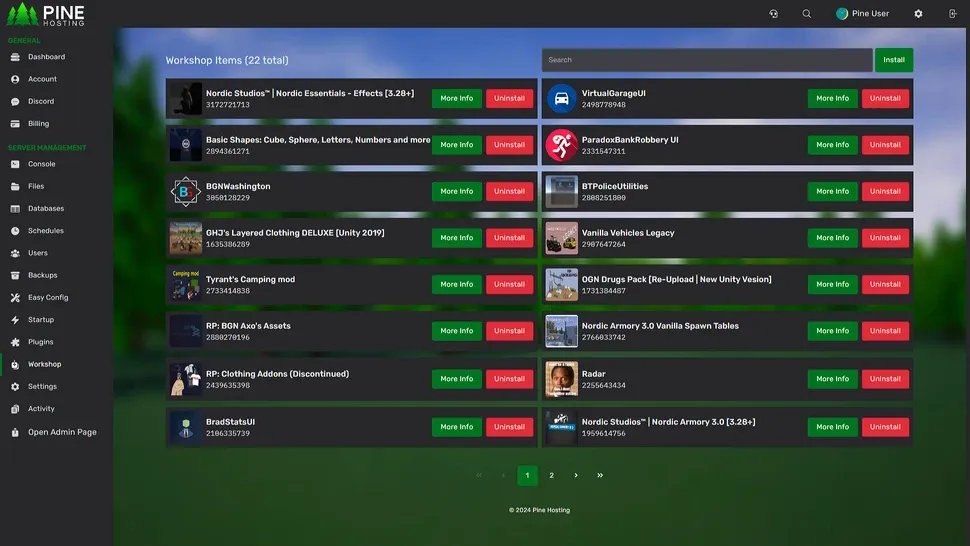
Task: Click the ParadoxBankRobbery UI thumbnail
Action: 562,146
